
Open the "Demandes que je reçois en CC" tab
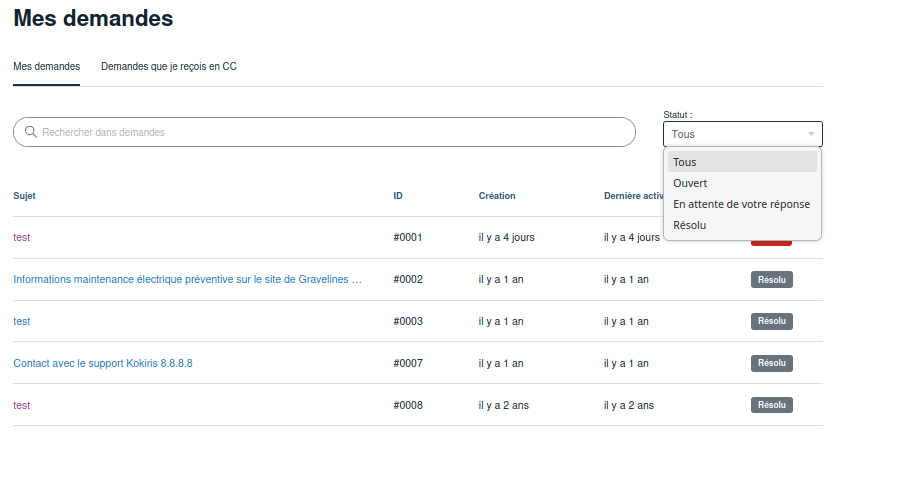tap(168, 67)
